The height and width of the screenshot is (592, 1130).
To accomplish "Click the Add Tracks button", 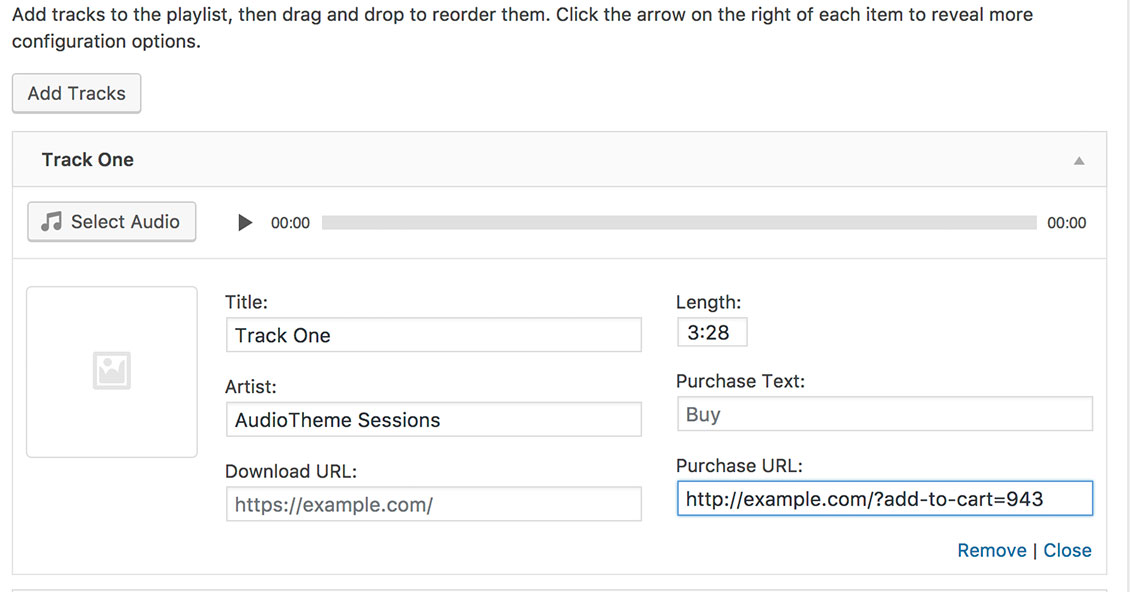I will (76, 93).
